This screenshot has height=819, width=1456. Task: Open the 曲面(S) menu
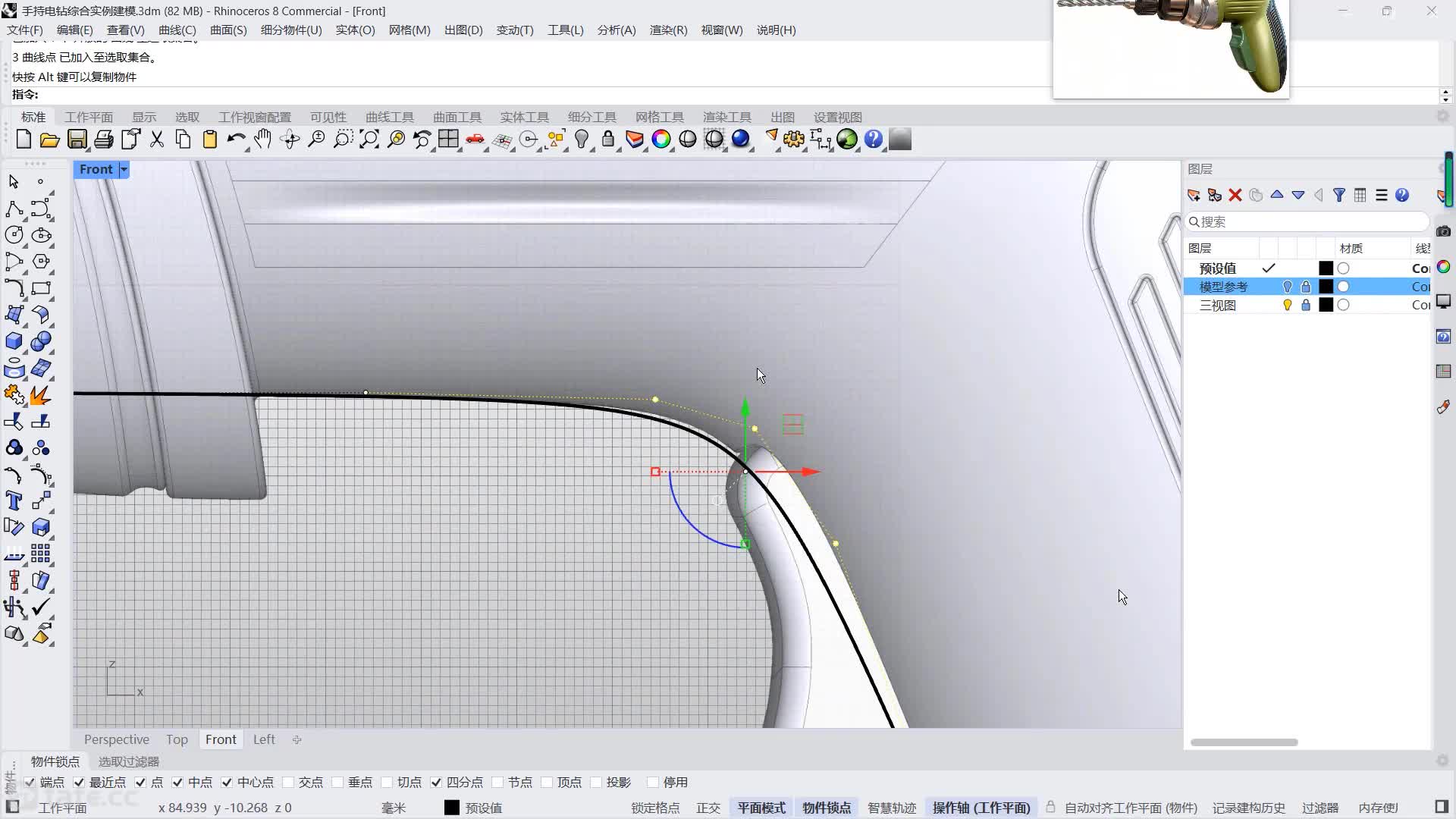pos(227,30)
